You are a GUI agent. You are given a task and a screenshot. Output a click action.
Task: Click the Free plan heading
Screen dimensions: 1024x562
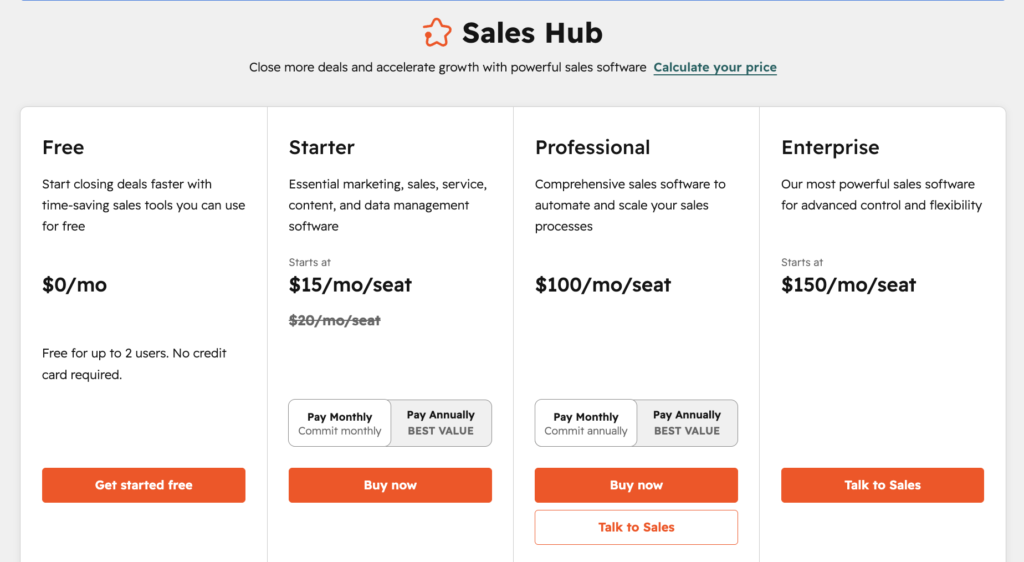pyautogui.click(x=63, y=148)
